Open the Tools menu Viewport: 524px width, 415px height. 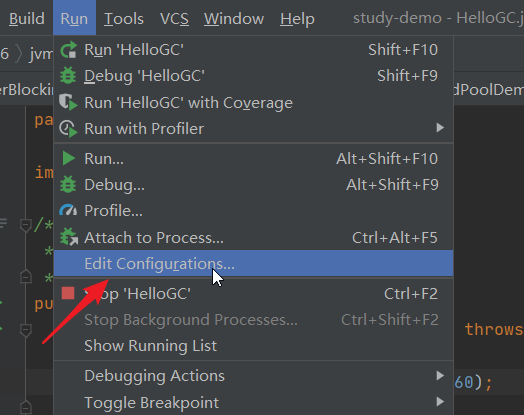pyautogui.click(x=124, y=18)
